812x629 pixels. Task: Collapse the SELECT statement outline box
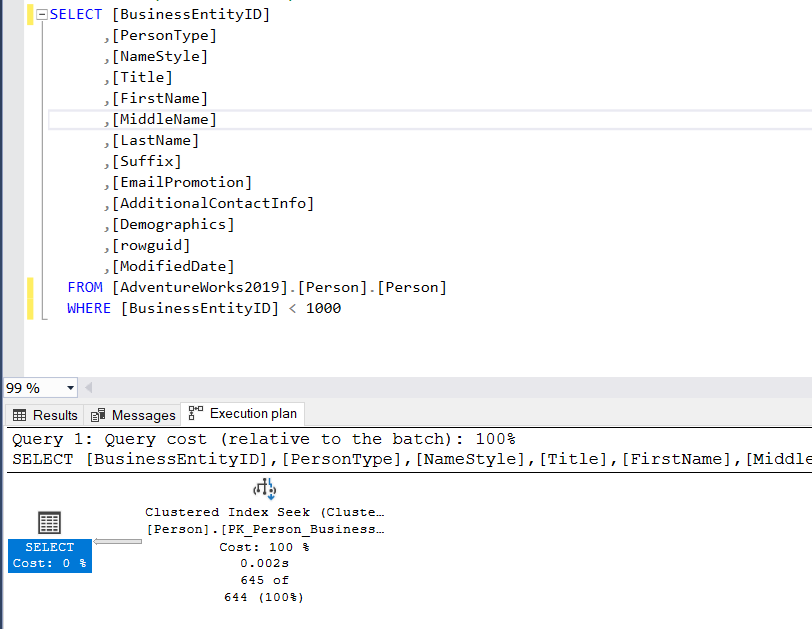pos(42,14)
